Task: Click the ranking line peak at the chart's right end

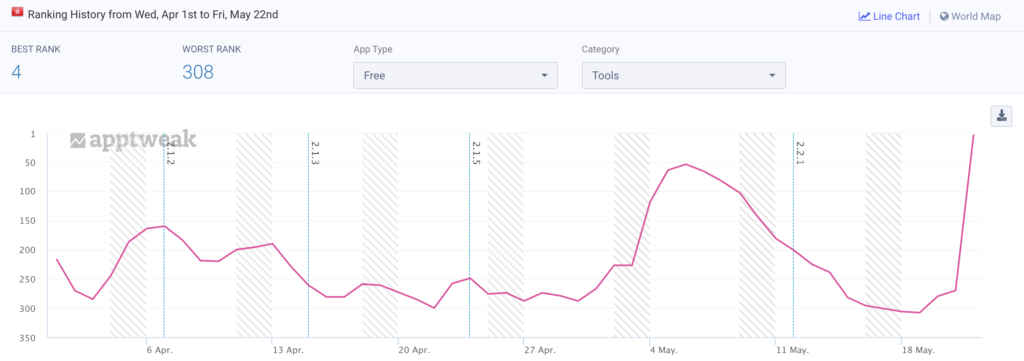Action: click(974, 136)
